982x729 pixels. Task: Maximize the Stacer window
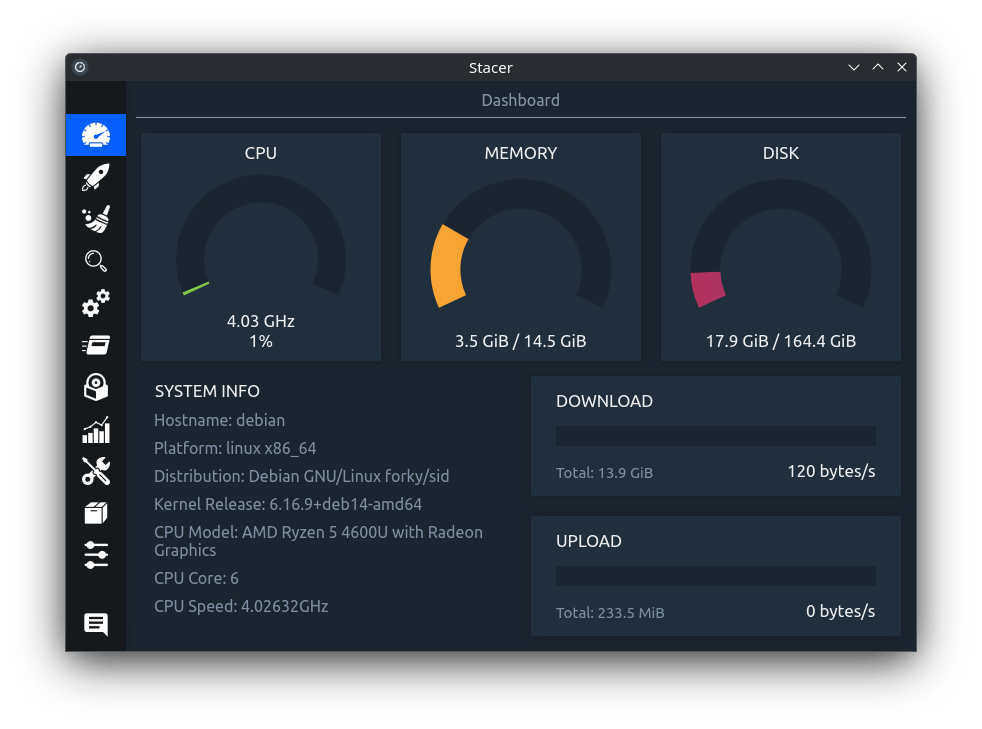click(x=878, y=67)
